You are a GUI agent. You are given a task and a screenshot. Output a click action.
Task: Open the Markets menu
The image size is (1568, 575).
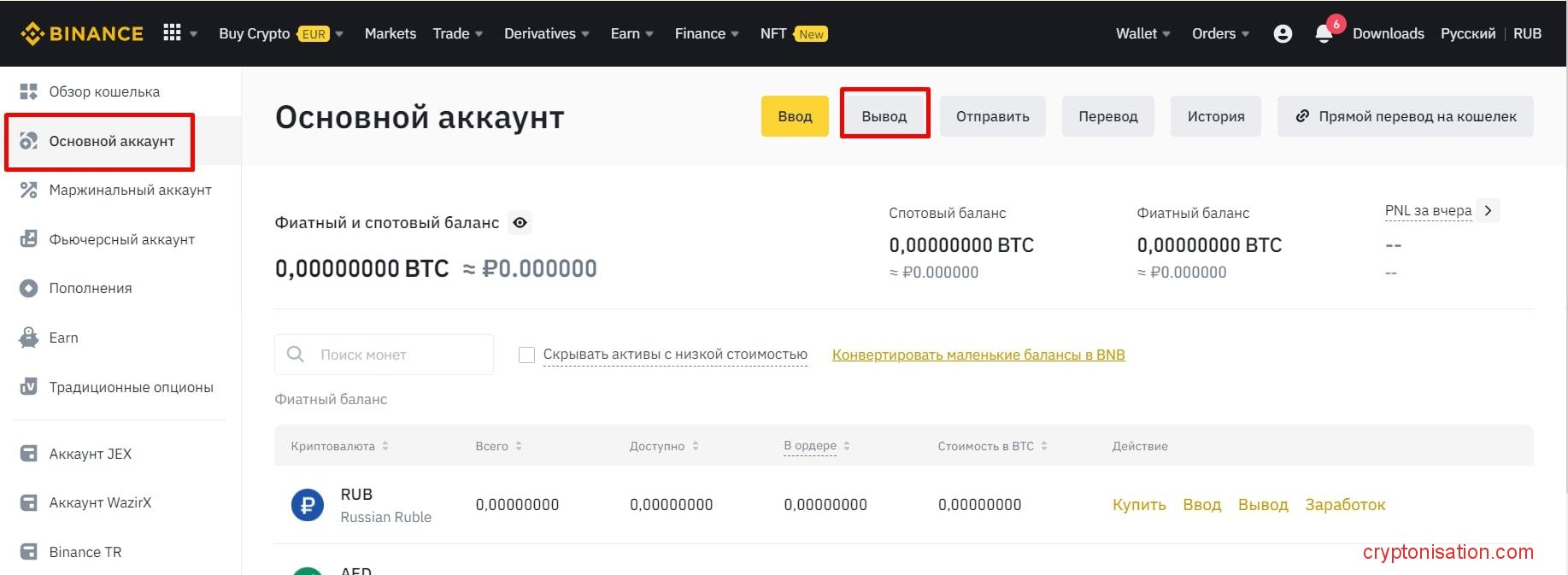[390, 33]
